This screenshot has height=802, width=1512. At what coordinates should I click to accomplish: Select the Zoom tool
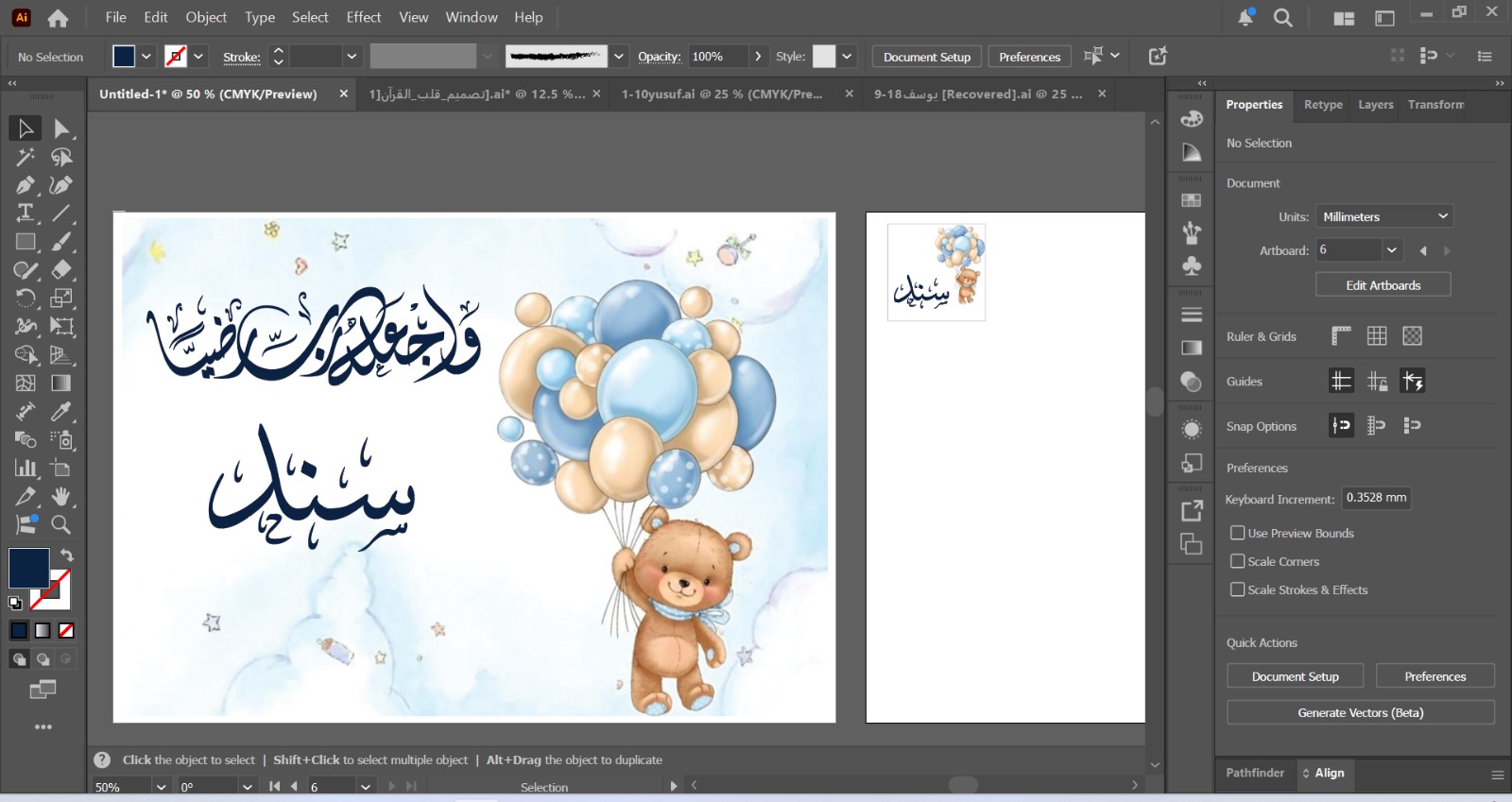coord(61,525)
